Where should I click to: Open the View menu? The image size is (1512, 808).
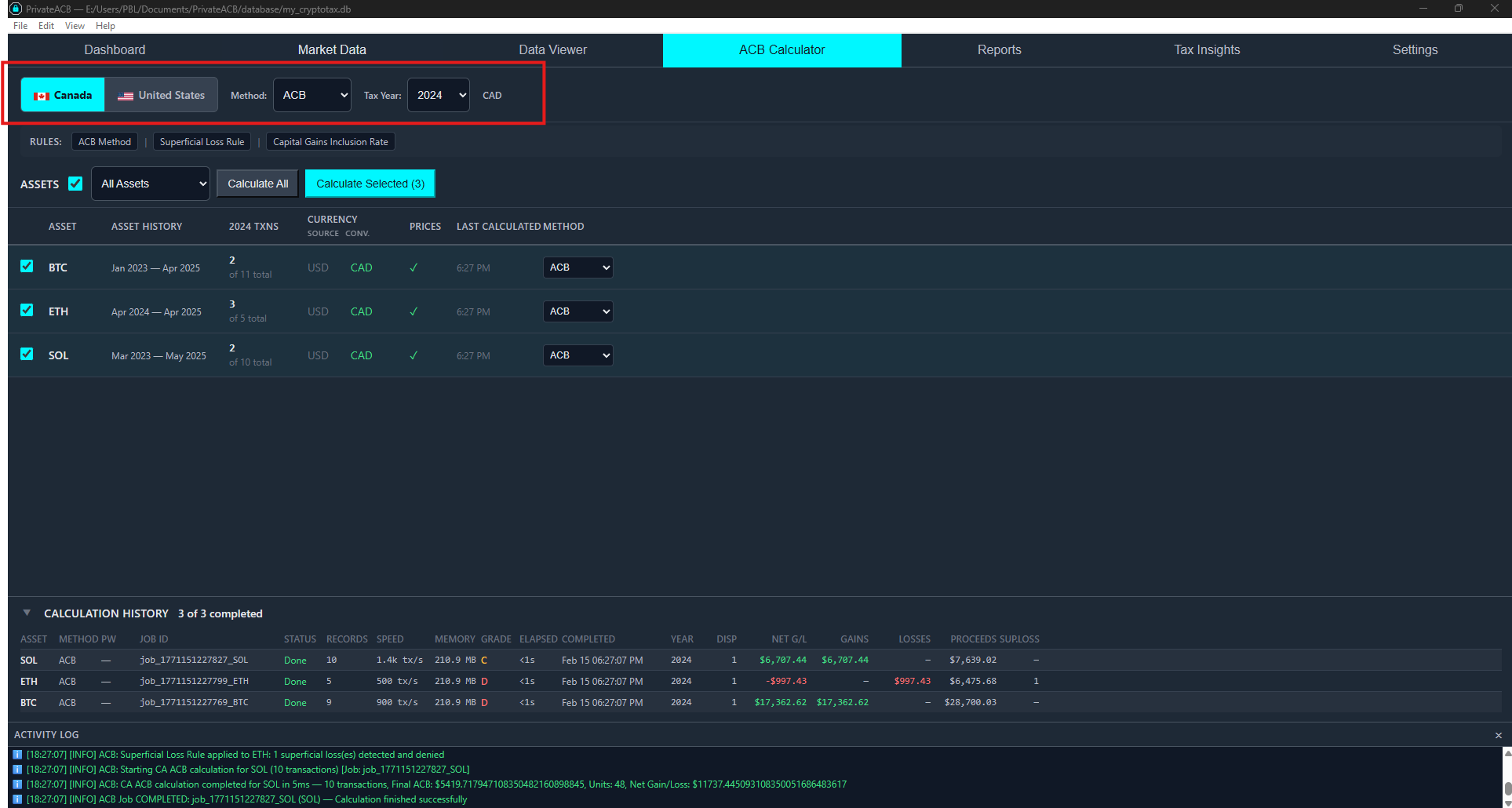coord(74,25)
